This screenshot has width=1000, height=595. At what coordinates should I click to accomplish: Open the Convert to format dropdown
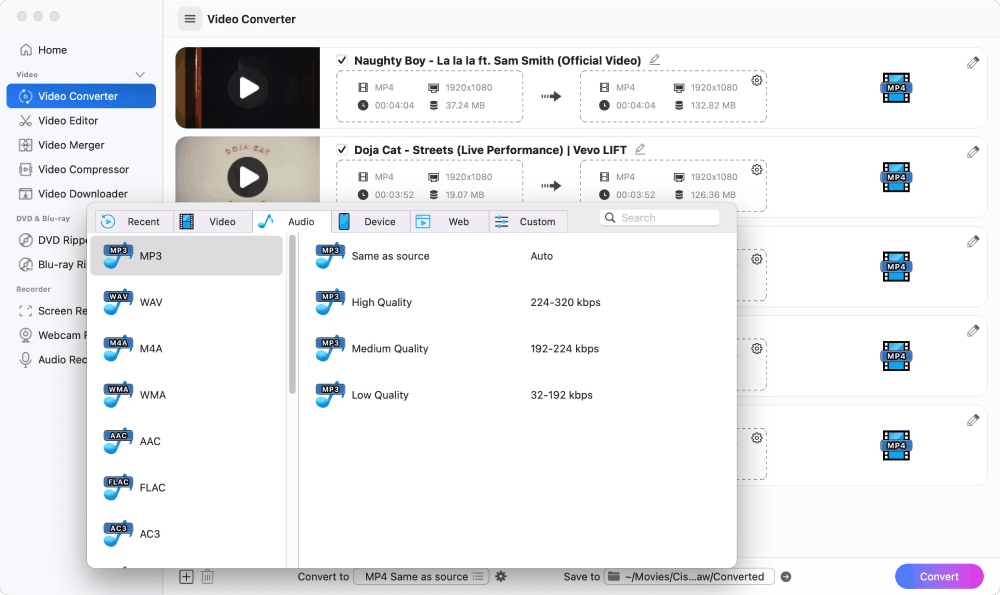pos(422,577)
